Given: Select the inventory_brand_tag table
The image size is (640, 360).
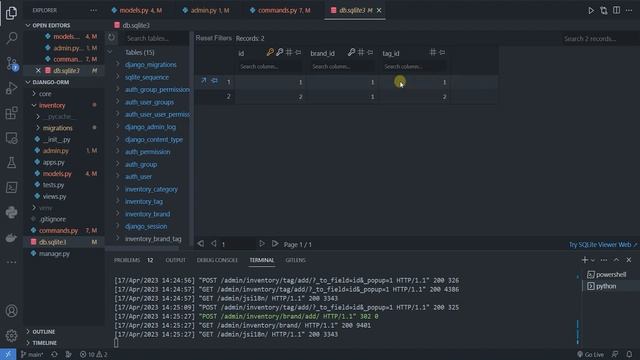Looking at the screenshot, I should click(153, 239).
